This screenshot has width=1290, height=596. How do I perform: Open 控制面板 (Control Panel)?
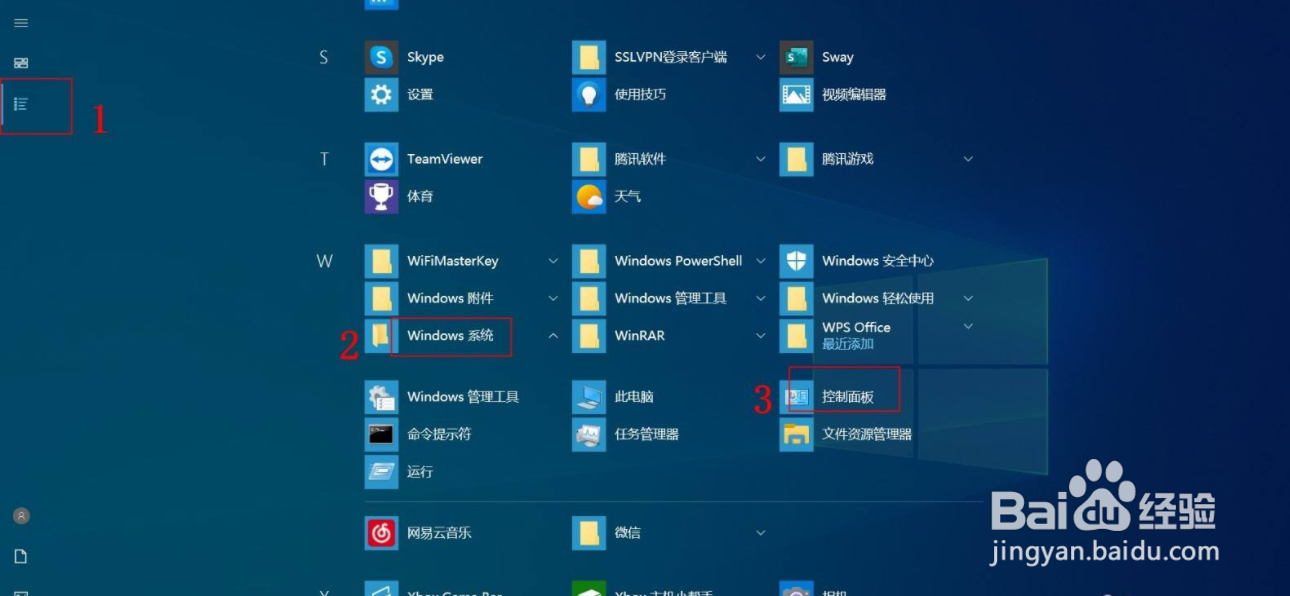(848, 395)
